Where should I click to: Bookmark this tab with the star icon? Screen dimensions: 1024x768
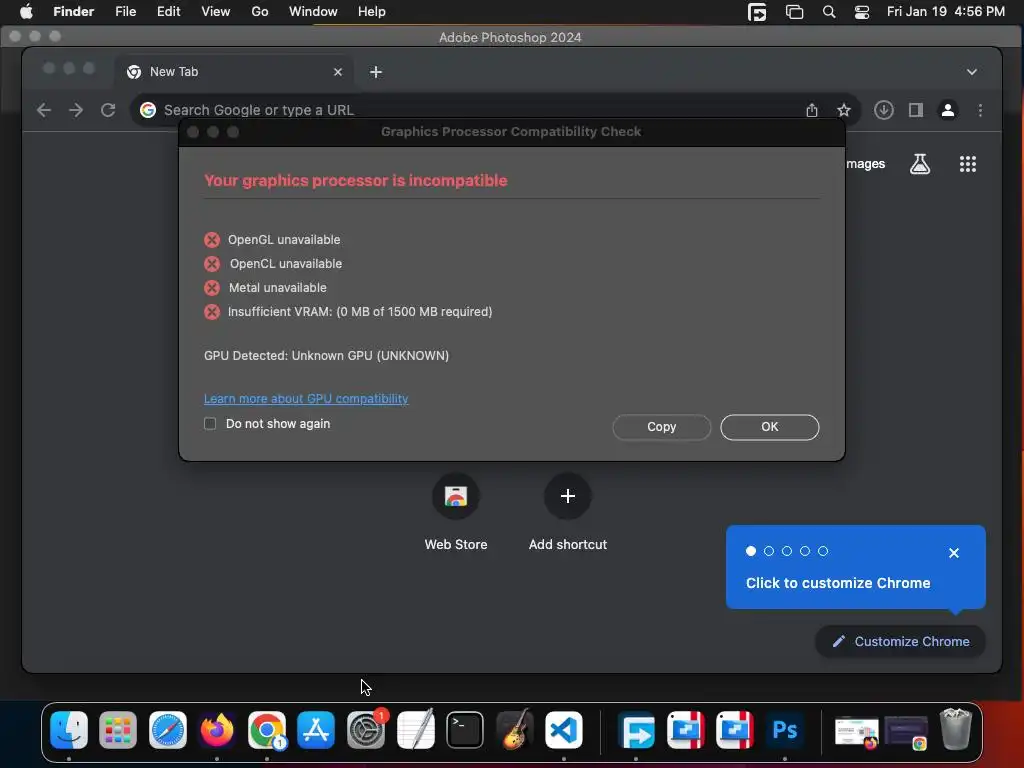(844, 110)
